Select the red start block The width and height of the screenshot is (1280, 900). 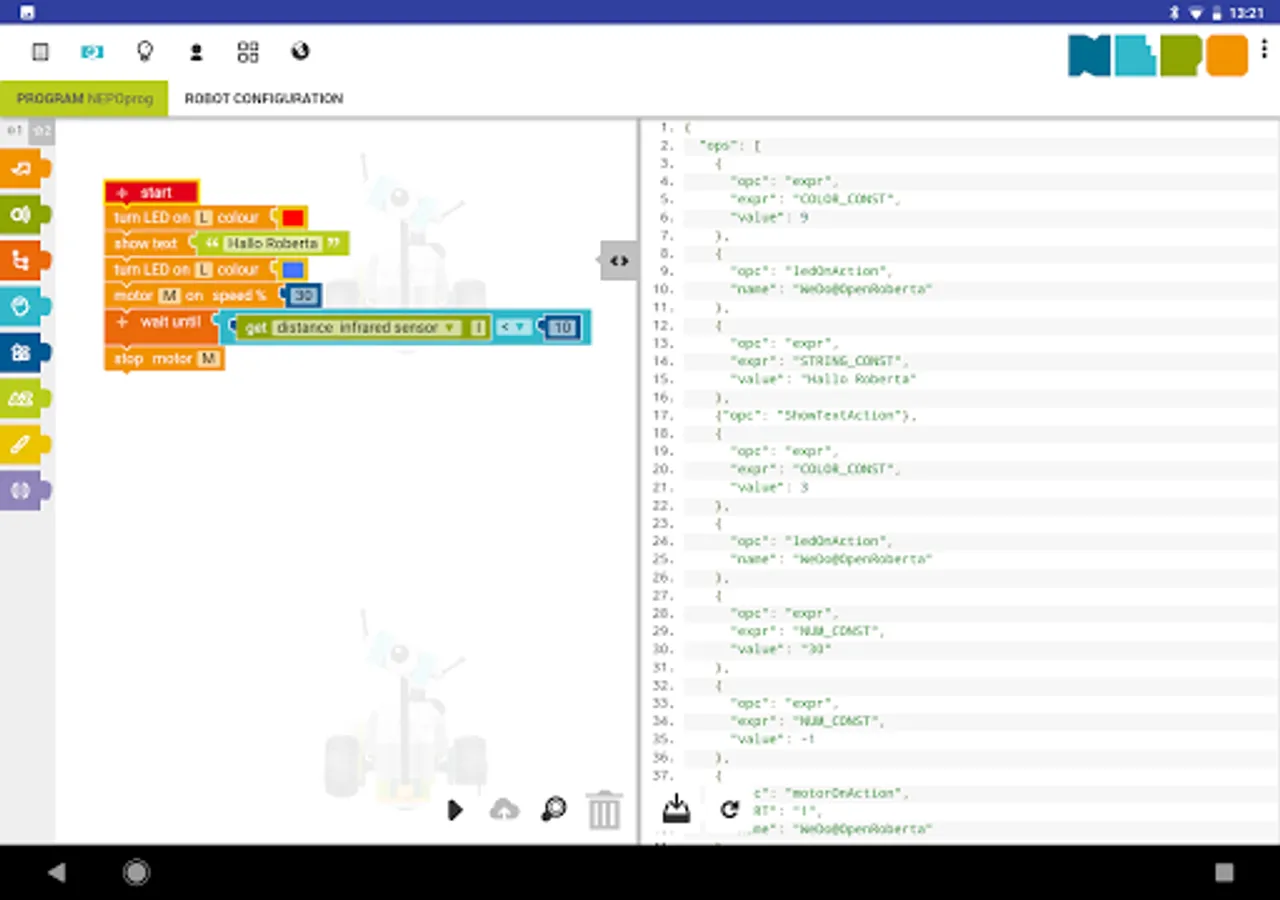152,192
